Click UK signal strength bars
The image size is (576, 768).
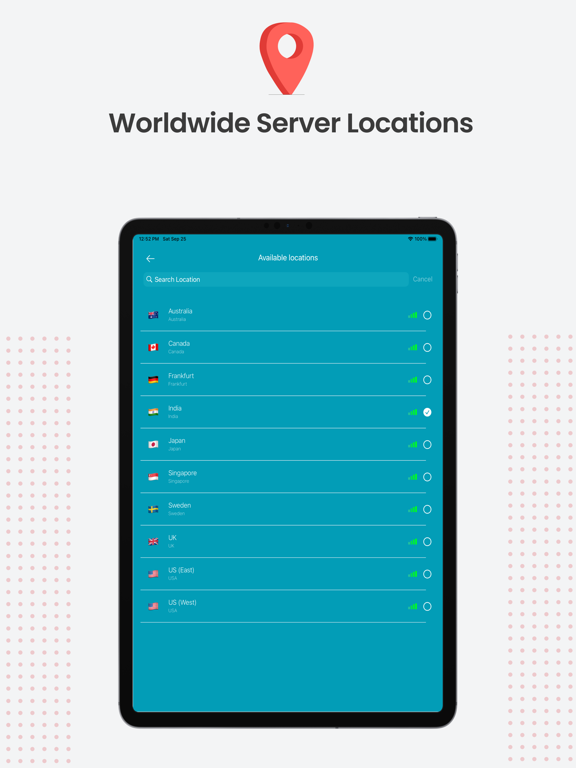412,542
